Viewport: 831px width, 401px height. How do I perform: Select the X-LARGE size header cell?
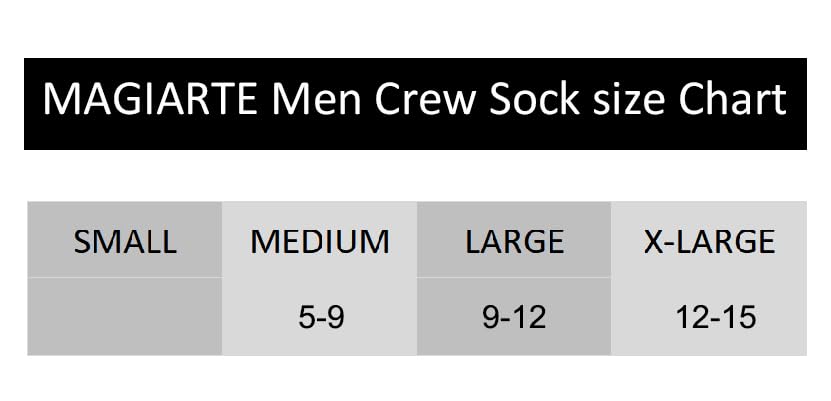709,241
